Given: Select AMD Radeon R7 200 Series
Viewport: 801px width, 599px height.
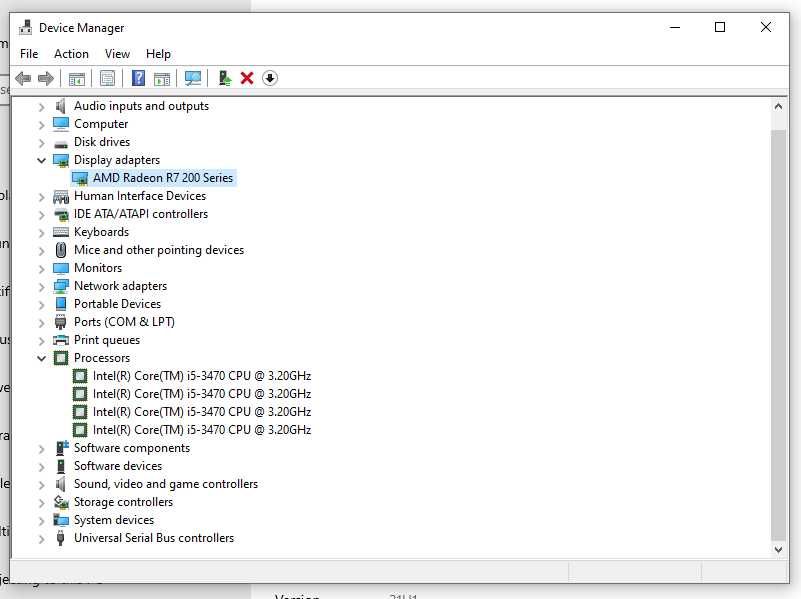Looking at the screenshot, I should pos(163,178).
